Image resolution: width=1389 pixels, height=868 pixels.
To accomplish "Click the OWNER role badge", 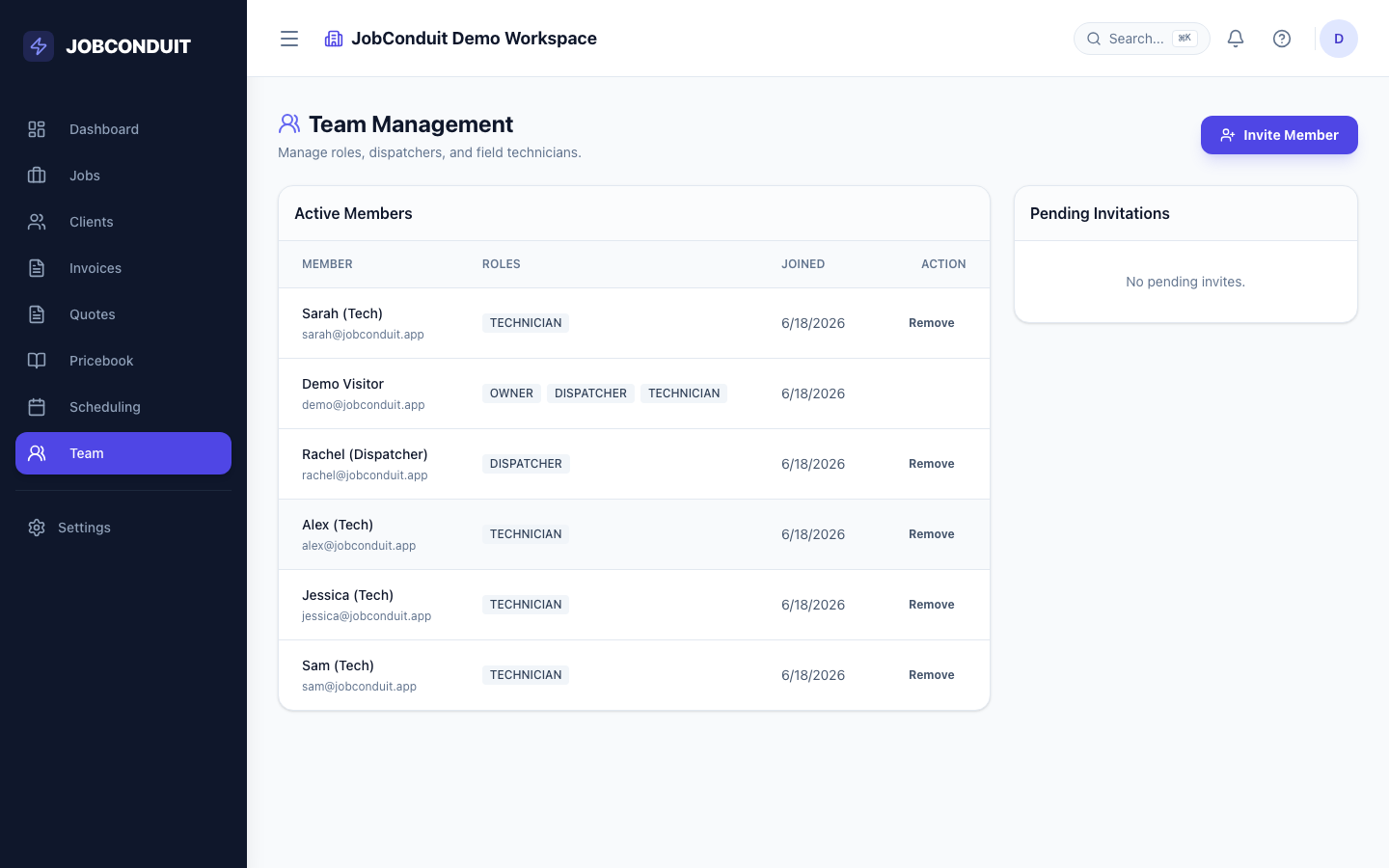I will click(511, 393).
